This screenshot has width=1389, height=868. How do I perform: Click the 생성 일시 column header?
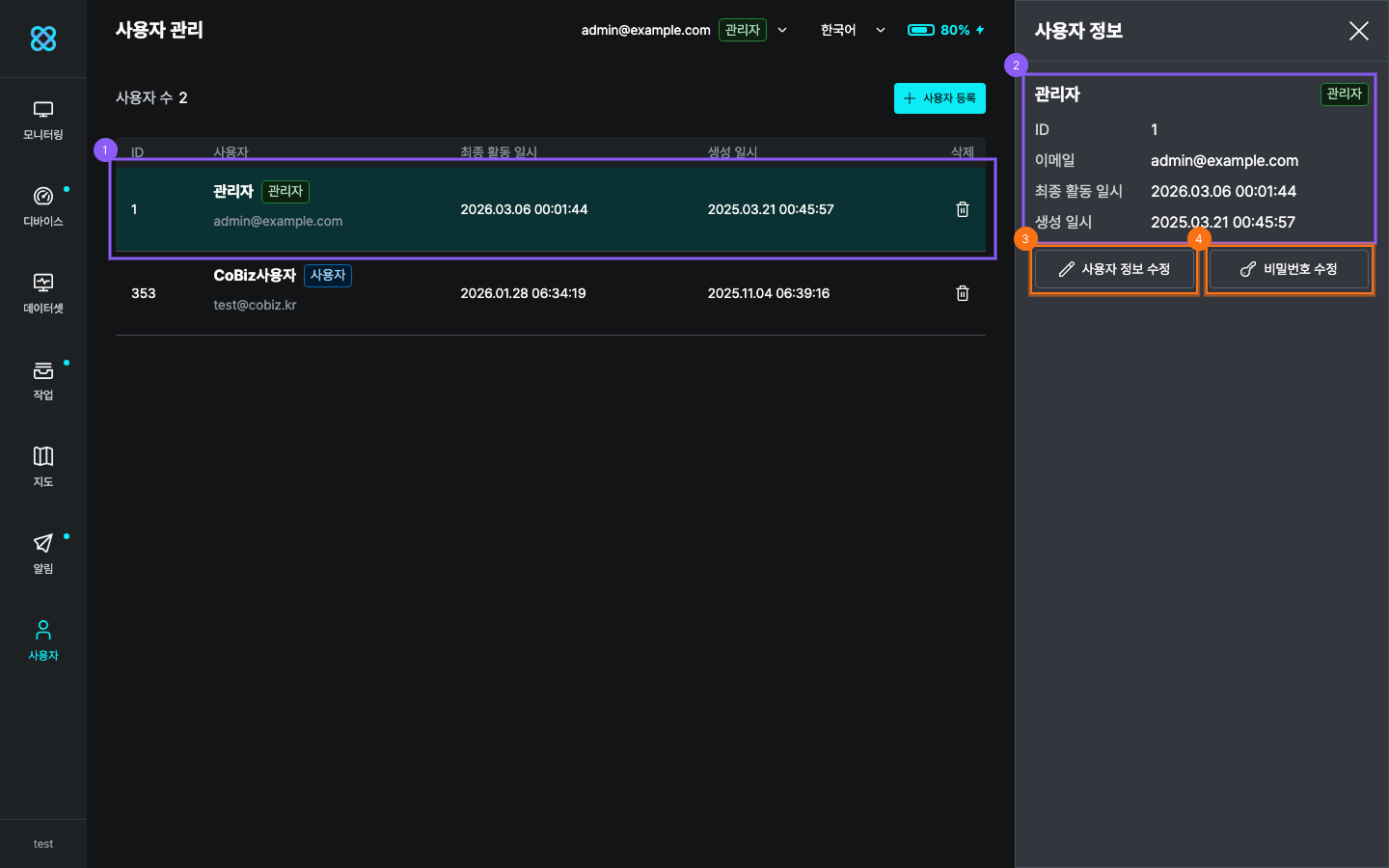click(x=732, y=151)
